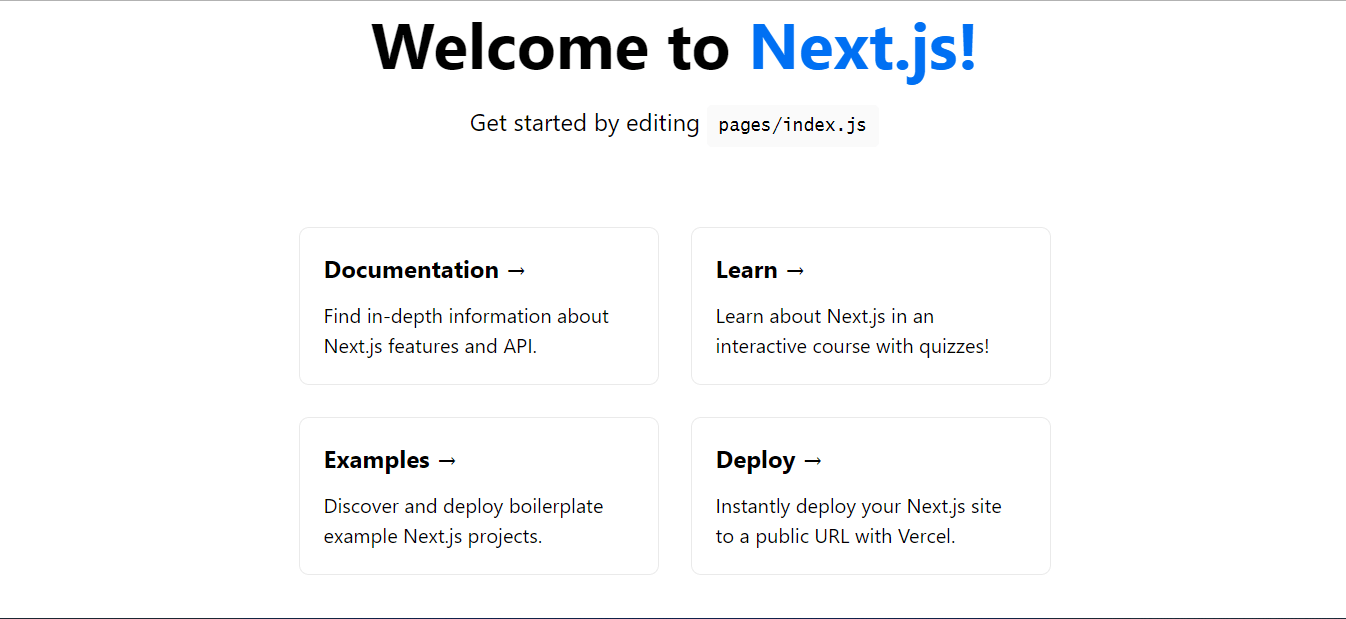Click the 'Welcome to' heading text

(551, 46)
